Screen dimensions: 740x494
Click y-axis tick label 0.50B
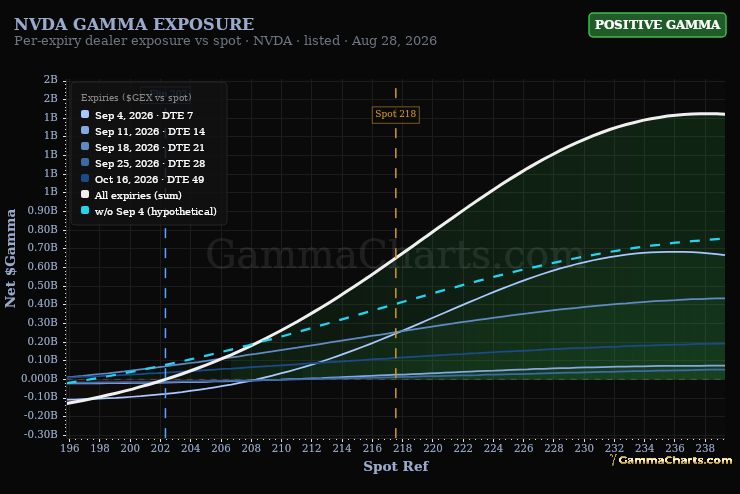click(x=42, y=285)
